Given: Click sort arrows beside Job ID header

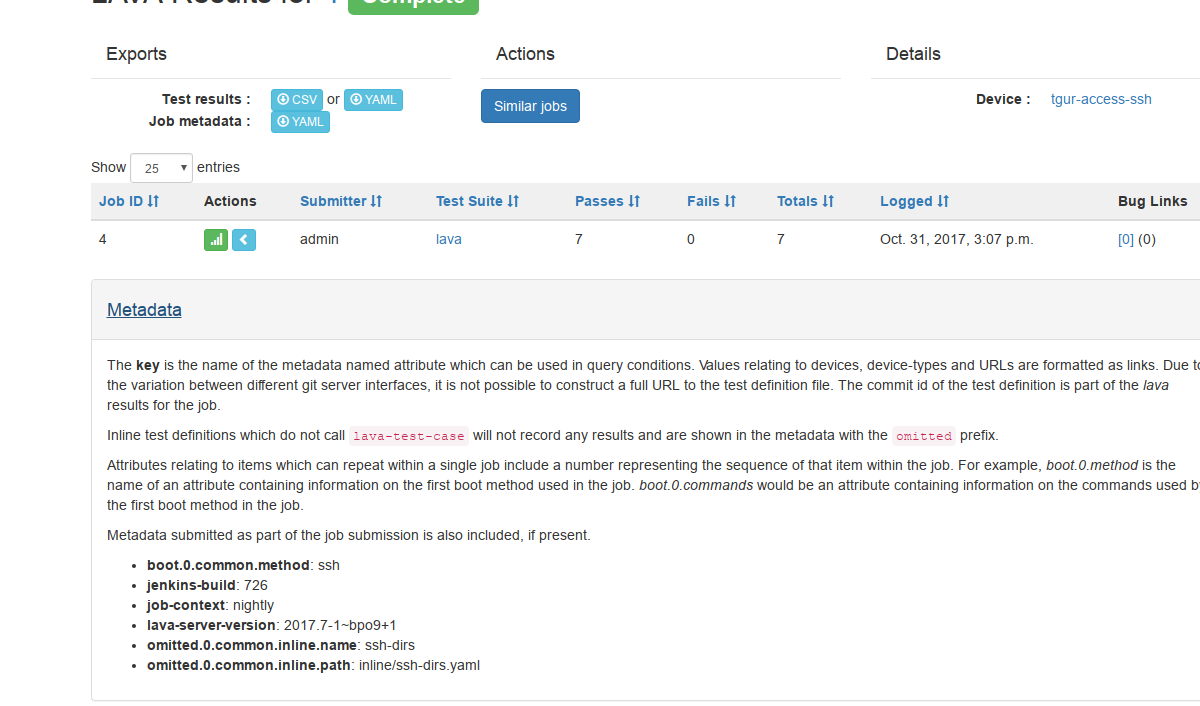Looking at the screenshot, I should [x=153, y=201].
